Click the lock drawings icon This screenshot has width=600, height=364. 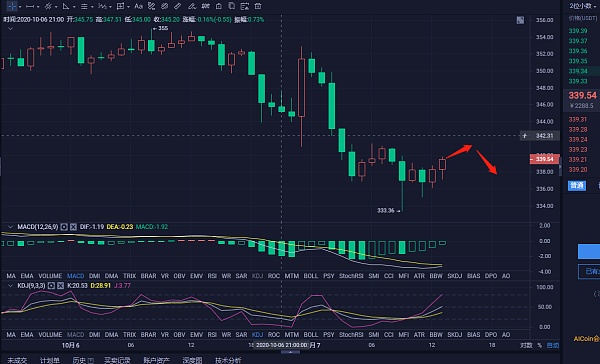point(218,6)
